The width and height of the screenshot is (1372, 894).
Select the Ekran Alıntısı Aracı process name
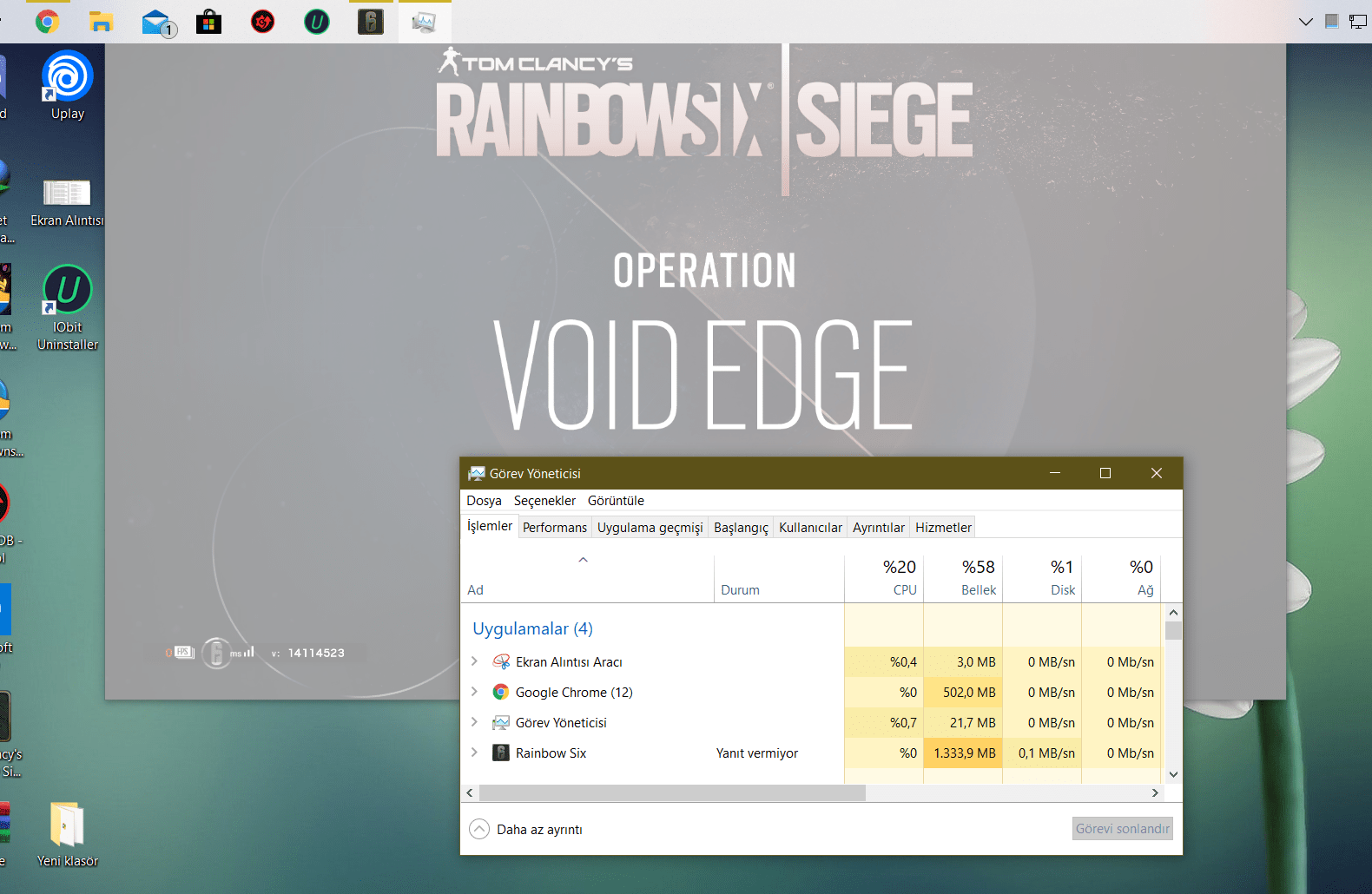[569, 662]
